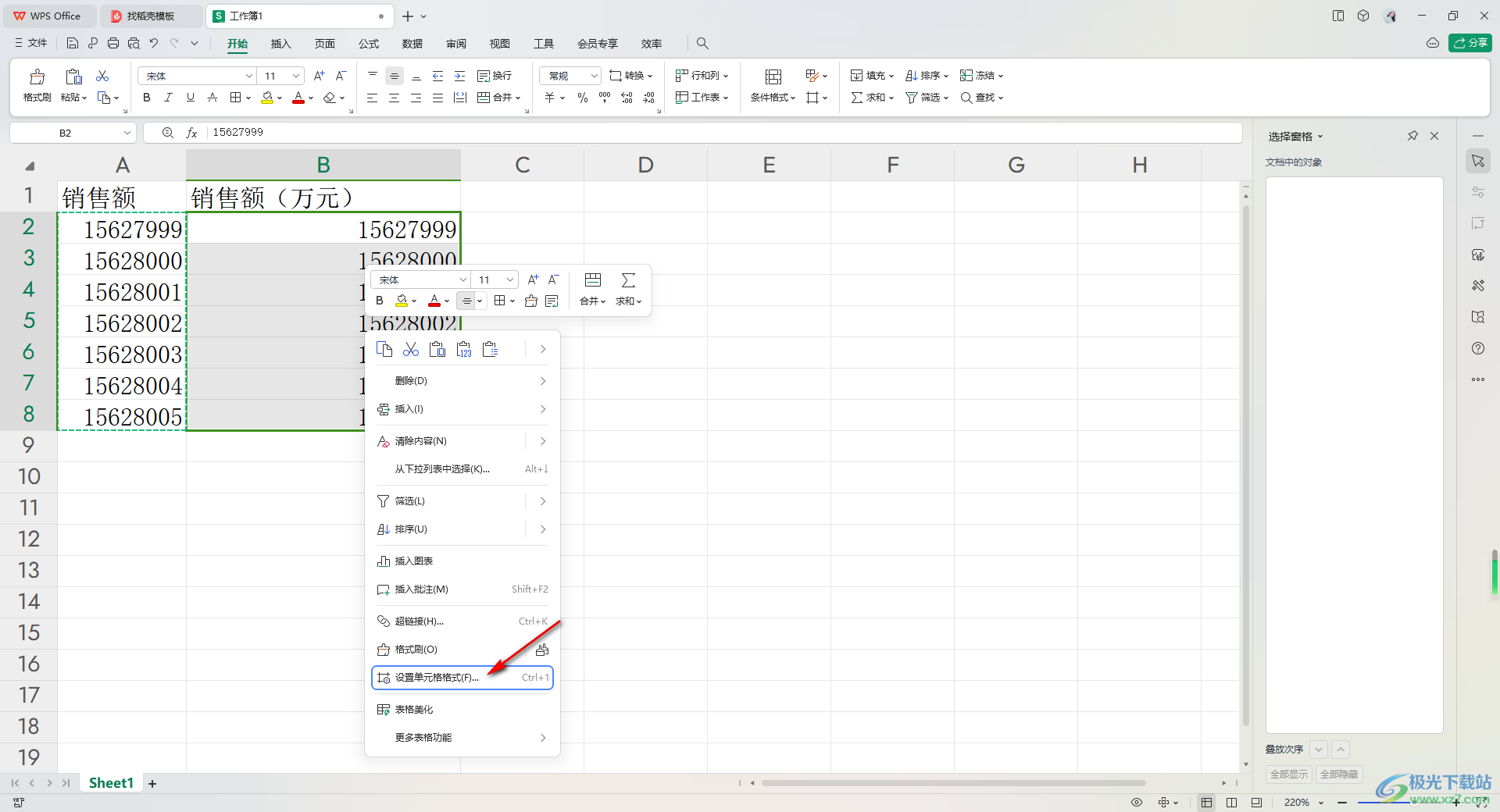Choose 插入批注 in context menu
Image resolution: width=1500 pixels, height=812 pixels.
[462, 589]
